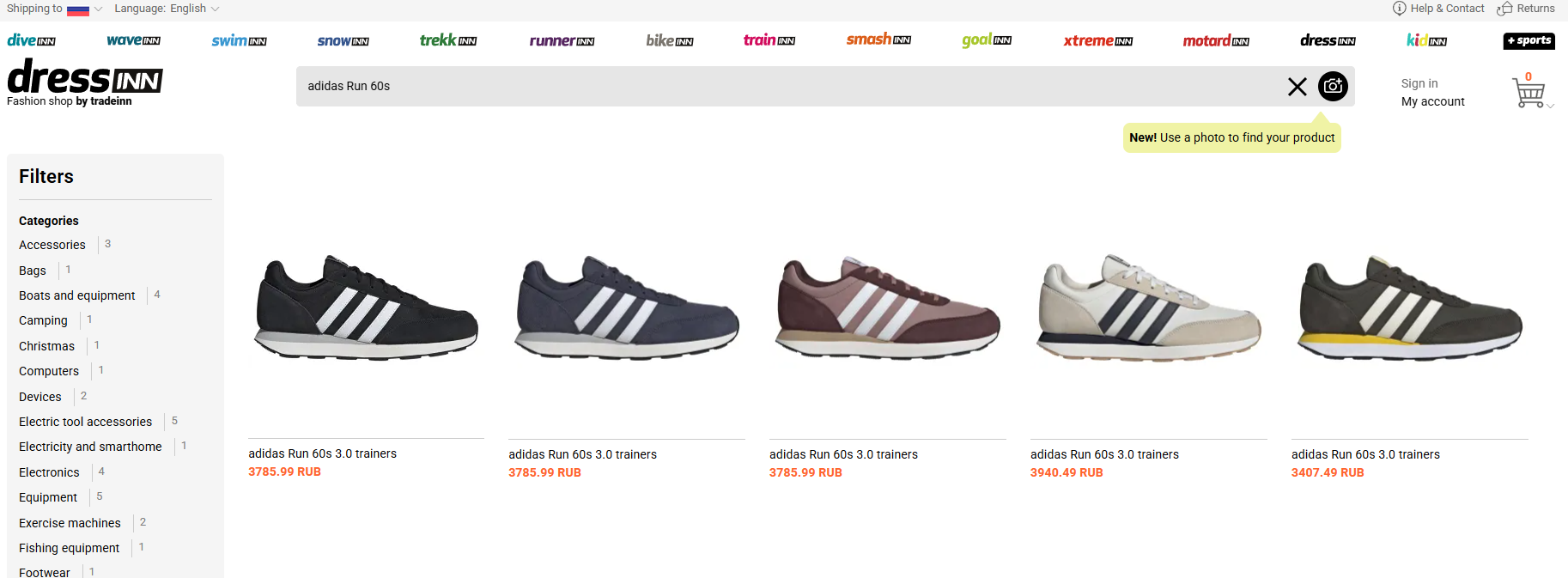Expand the Language: English dropdown
This screenshot has width=1568, height=578.
(167, 9)
